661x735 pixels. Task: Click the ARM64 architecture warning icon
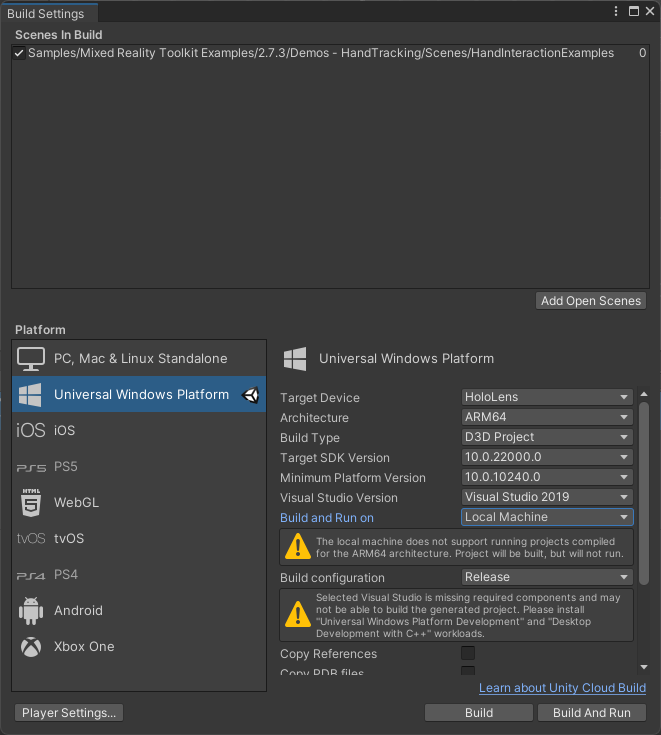tap(298, 547)
